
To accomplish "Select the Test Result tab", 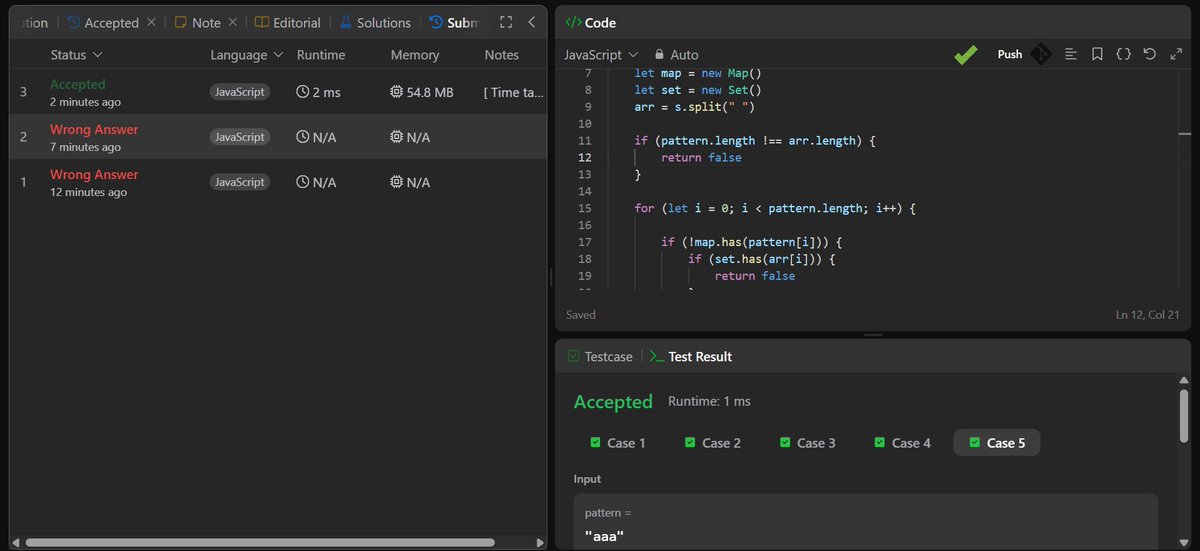I will (691, 357).
